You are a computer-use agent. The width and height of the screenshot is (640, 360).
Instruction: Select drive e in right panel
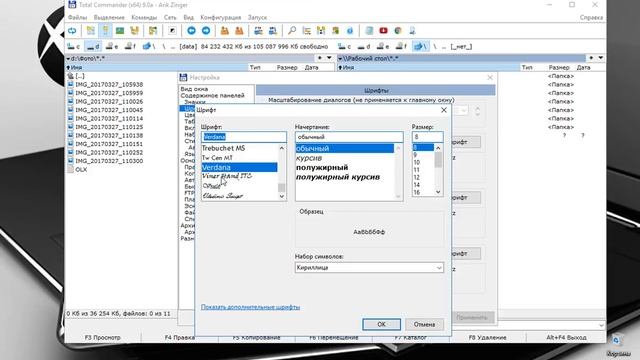click(383, 47)
